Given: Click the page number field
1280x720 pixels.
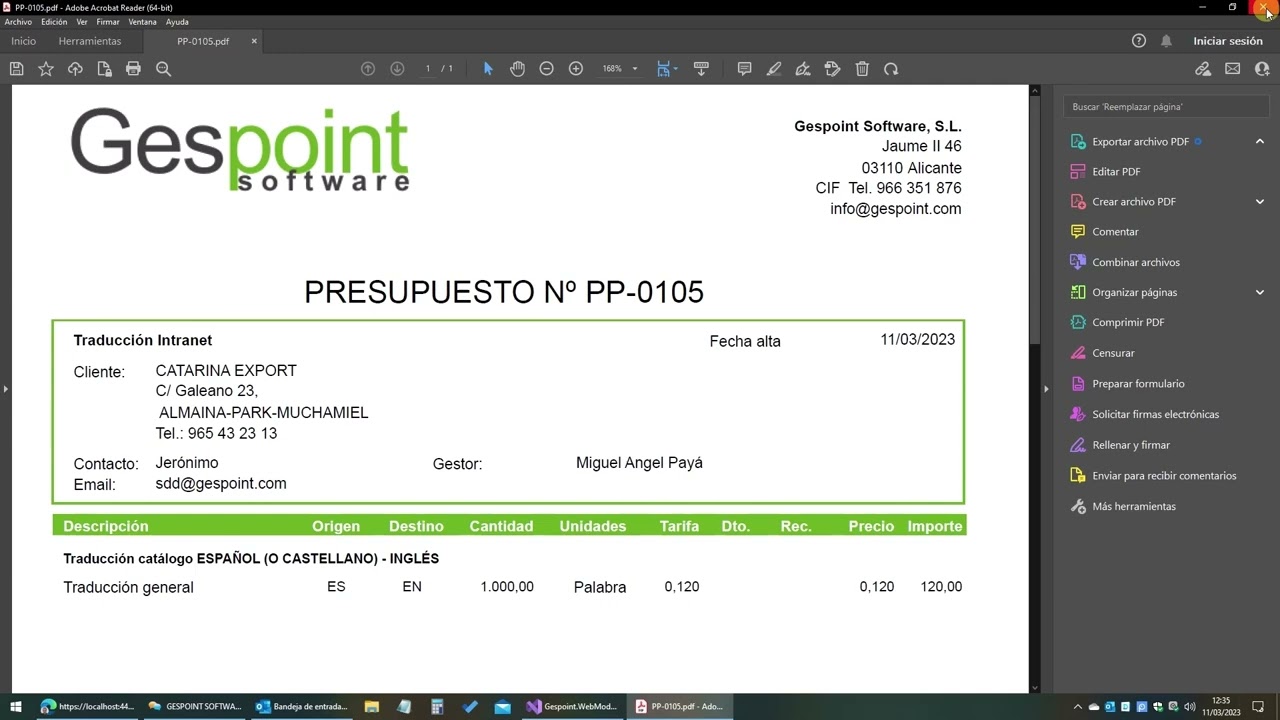Looking at the screenshot, I should click(x=428, y=69).
